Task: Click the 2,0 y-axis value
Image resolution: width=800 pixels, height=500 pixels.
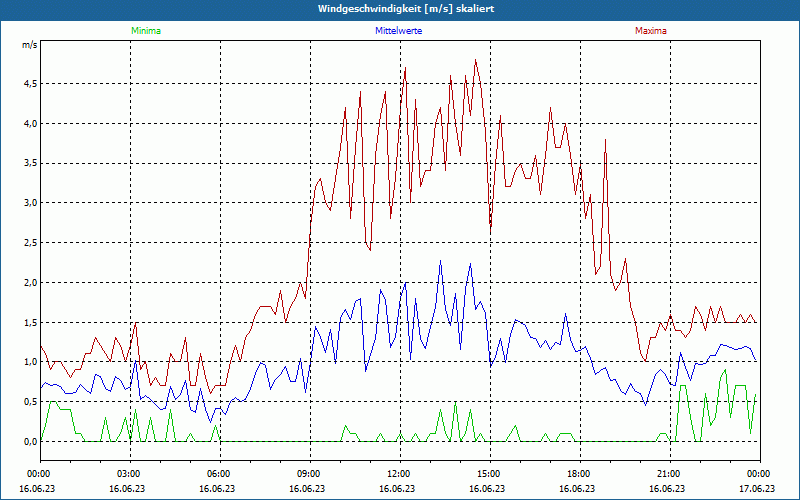Action: pos(30,283)
